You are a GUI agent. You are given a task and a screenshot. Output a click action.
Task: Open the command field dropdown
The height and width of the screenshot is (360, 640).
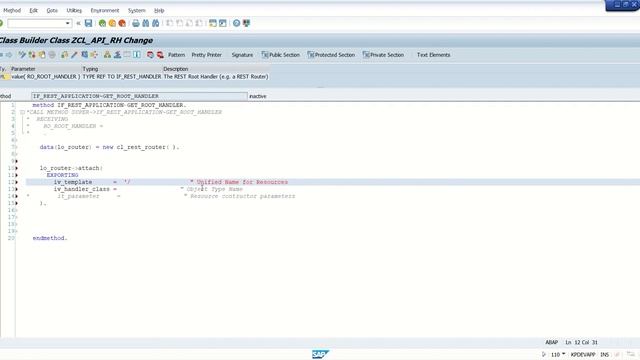68,23
